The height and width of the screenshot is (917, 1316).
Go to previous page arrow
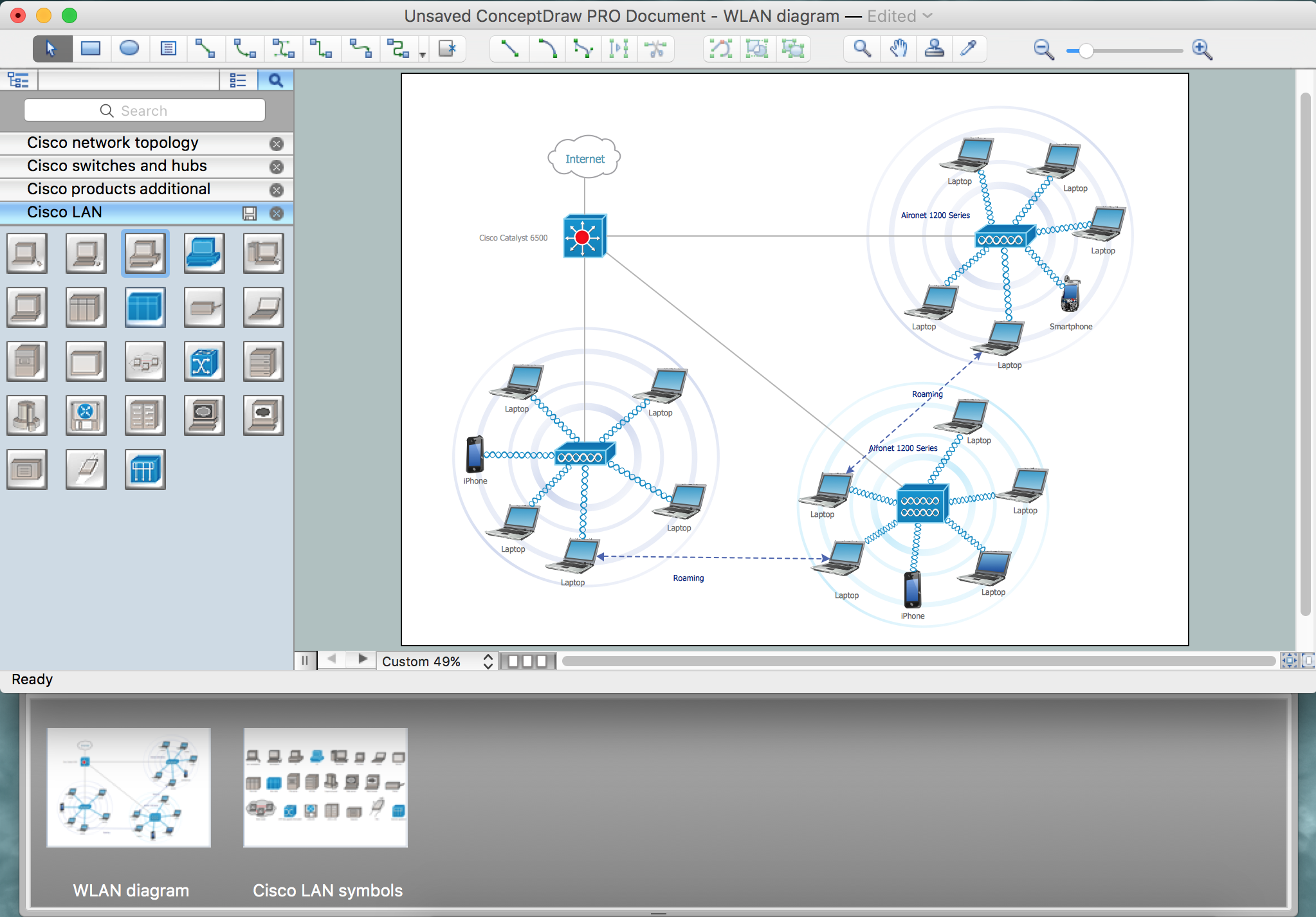tap(332, 659)
